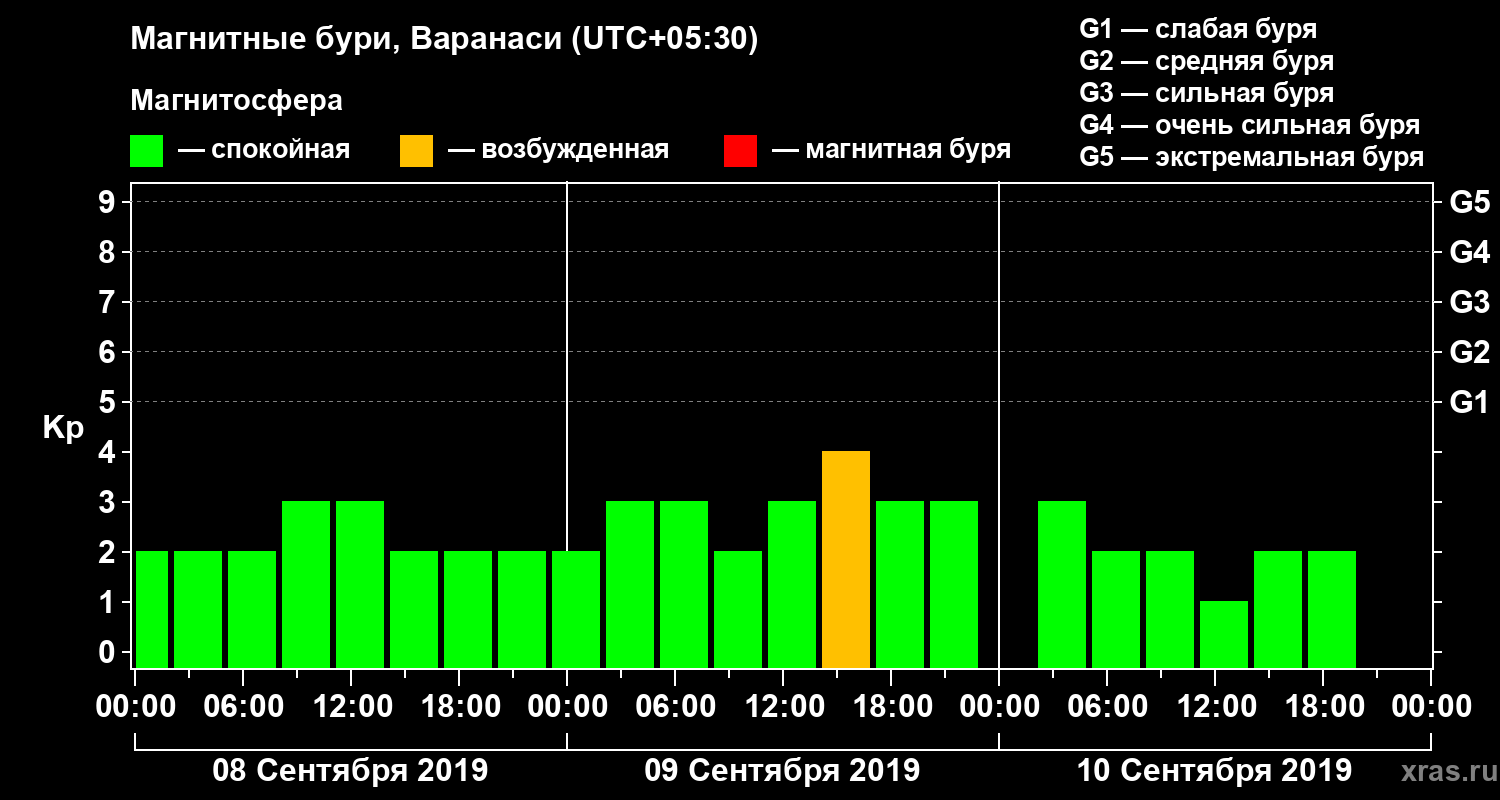Select first green bar on 08 September

152,610
